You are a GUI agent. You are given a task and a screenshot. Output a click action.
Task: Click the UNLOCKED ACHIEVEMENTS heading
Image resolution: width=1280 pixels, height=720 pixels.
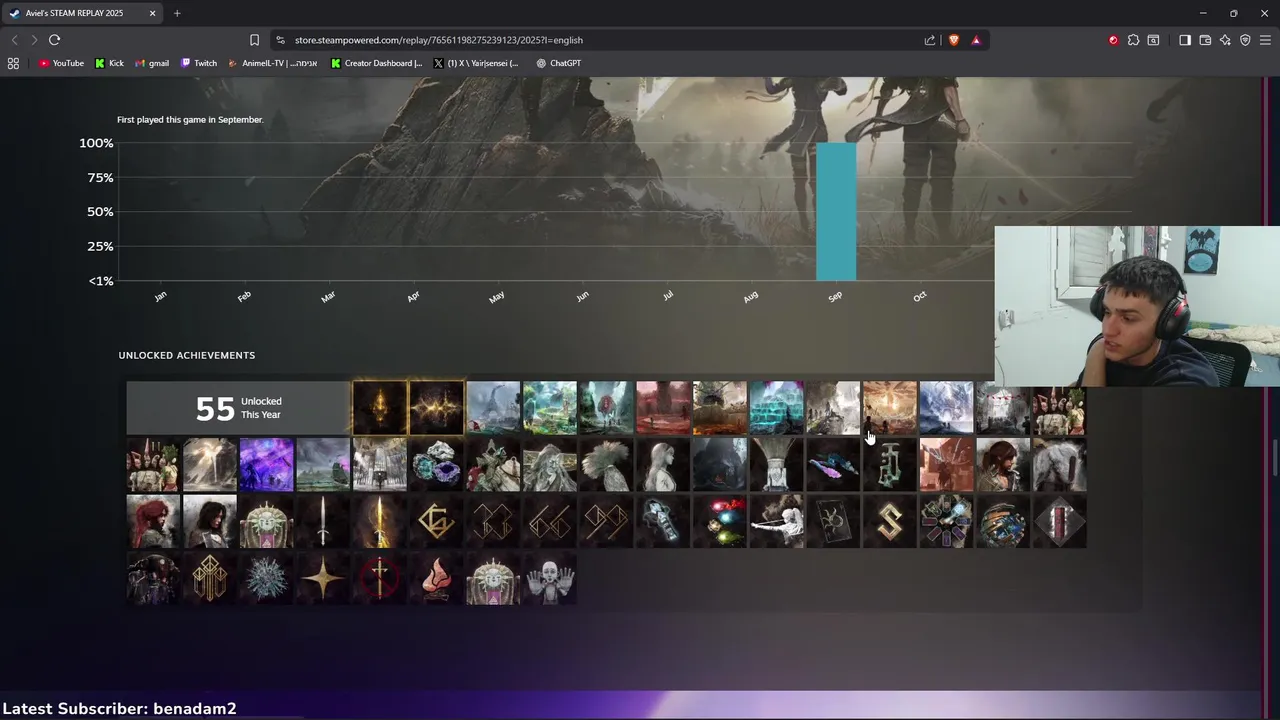coord(187,355)
